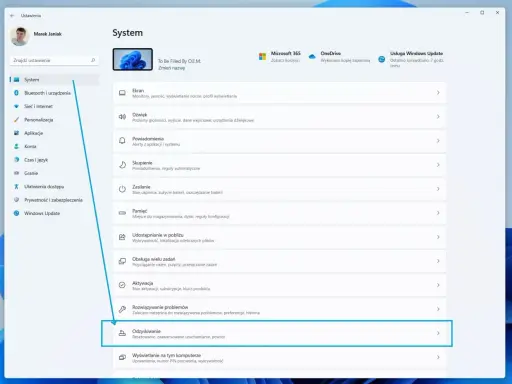Click the chevron on Obsługa wielu zadań row
512x384 pixels.
(x=438, y=261)
